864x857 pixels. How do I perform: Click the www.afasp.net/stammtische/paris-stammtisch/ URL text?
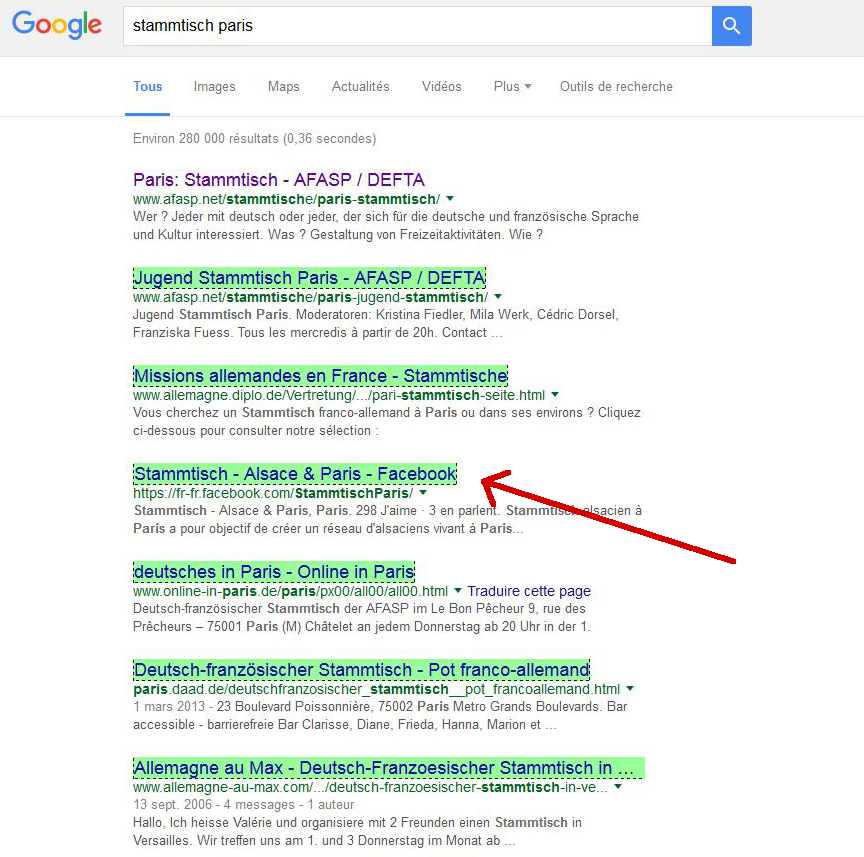click(287, 199)
